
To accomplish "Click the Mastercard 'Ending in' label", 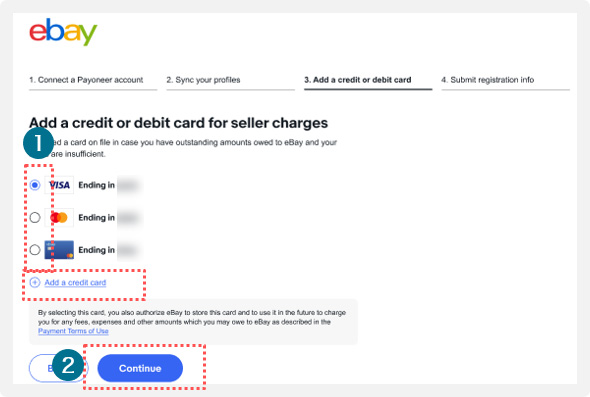I will point(96,218).
